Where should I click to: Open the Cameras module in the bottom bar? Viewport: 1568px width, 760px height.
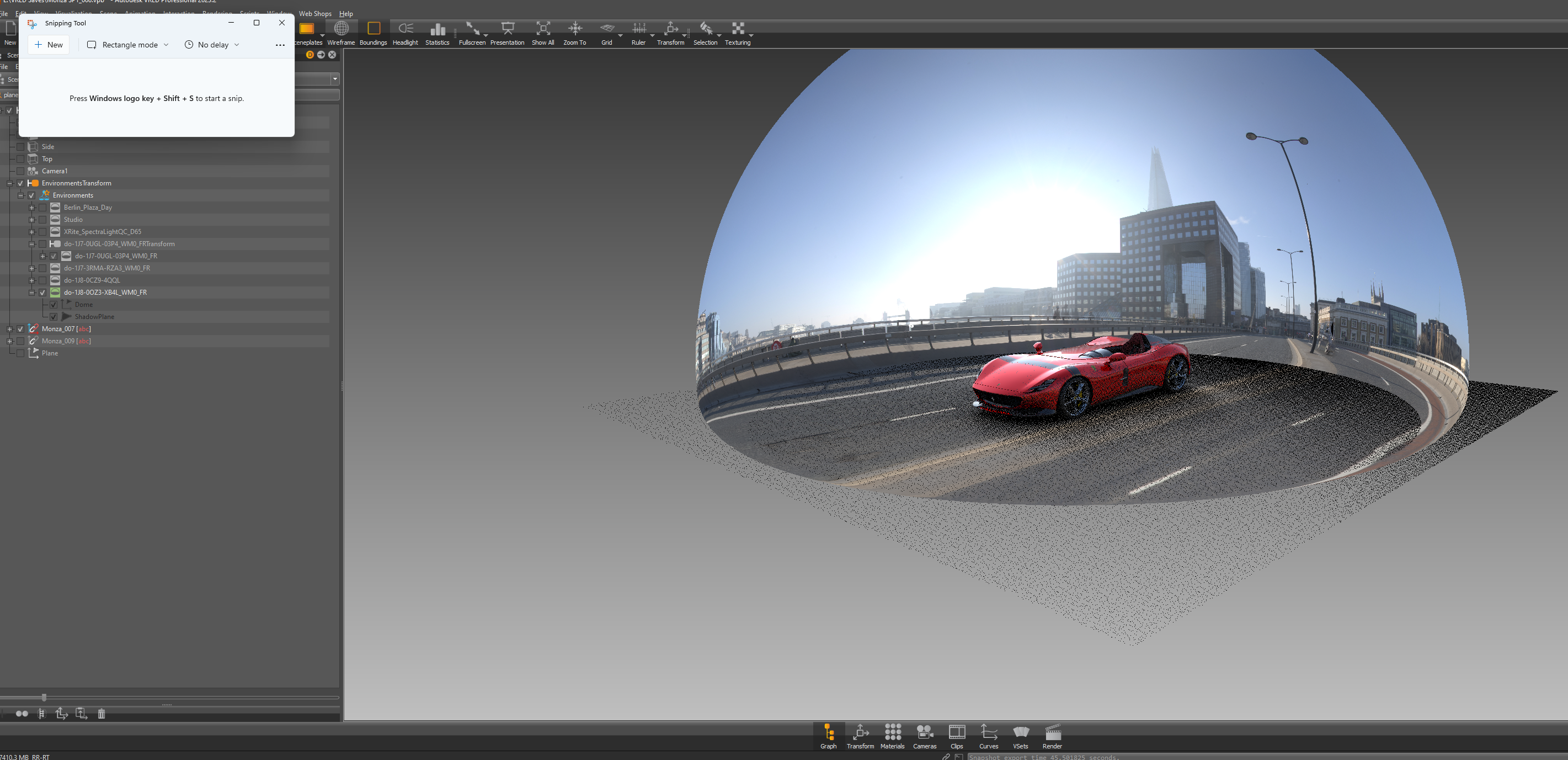pyautogui.click(x=925, y=736)
